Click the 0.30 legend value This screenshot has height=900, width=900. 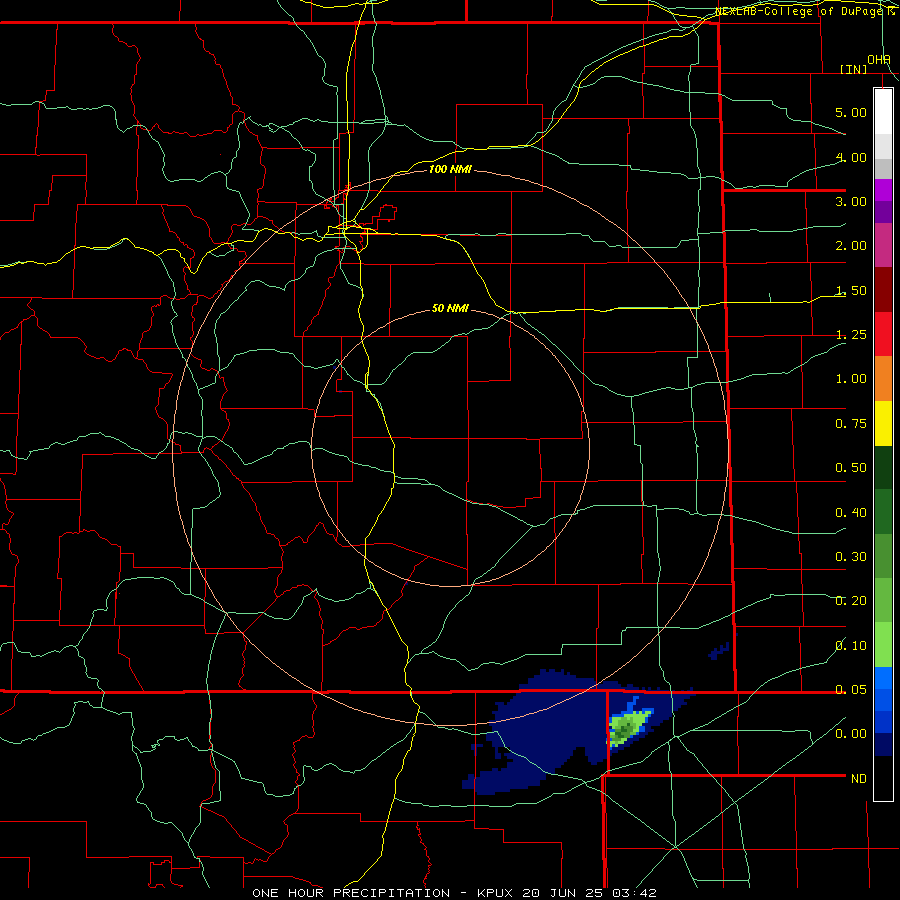point(851,557)
